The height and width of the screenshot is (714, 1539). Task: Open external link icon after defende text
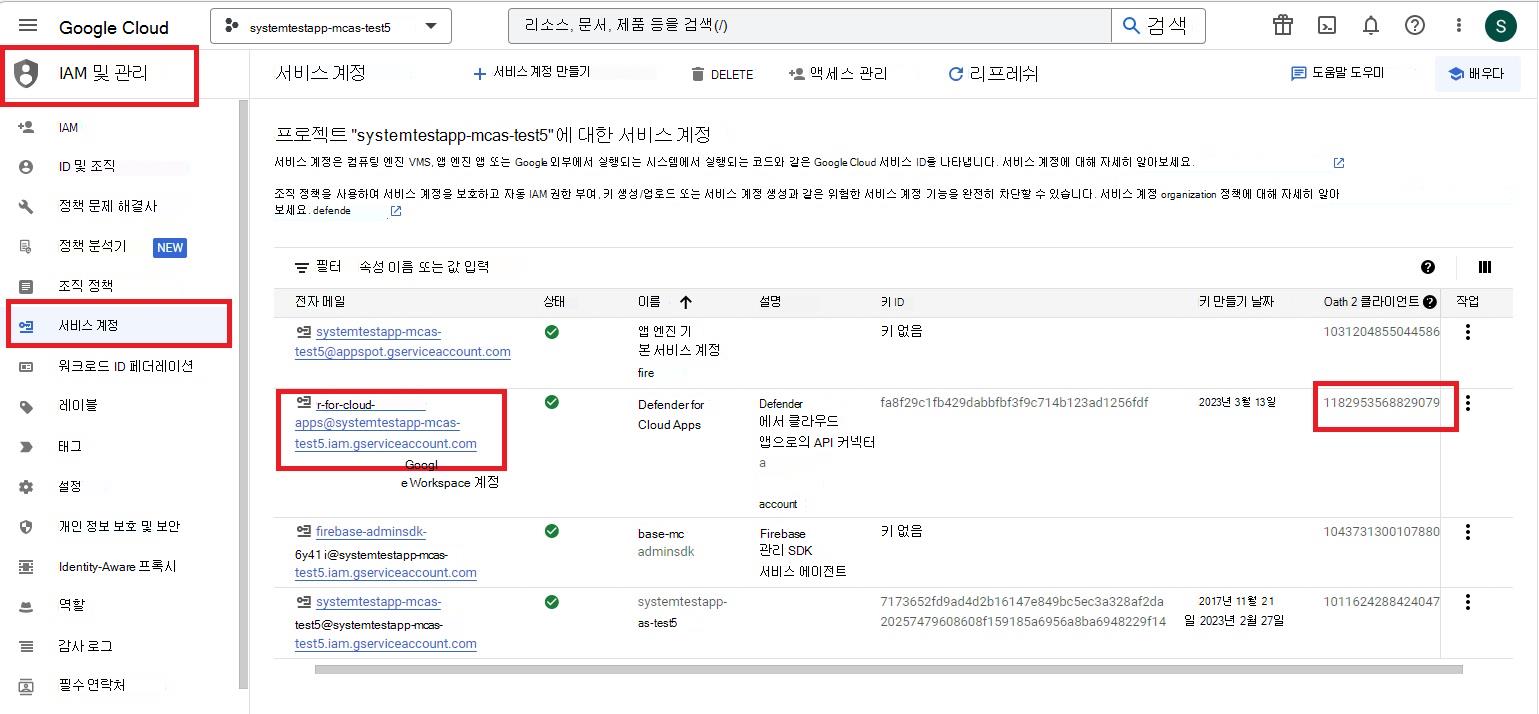(396, 211)
